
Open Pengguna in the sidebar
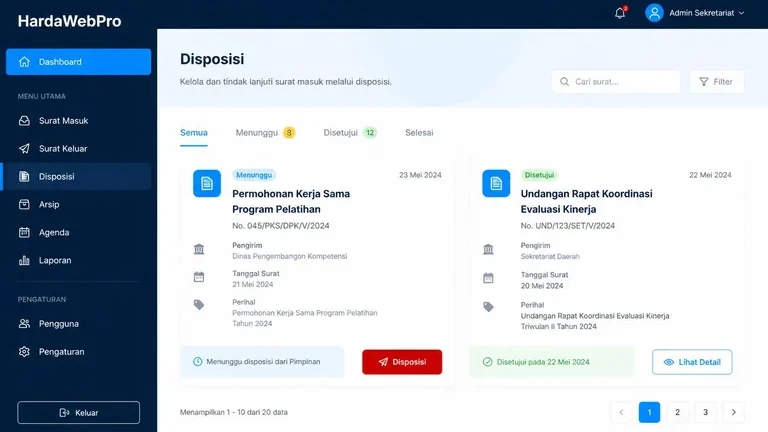click(78, 324)
